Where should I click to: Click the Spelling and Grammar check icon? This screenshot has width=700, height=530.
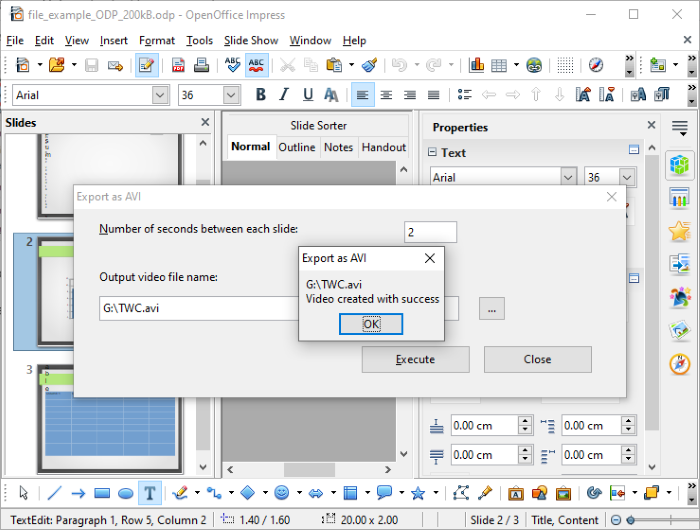(232, 65)
